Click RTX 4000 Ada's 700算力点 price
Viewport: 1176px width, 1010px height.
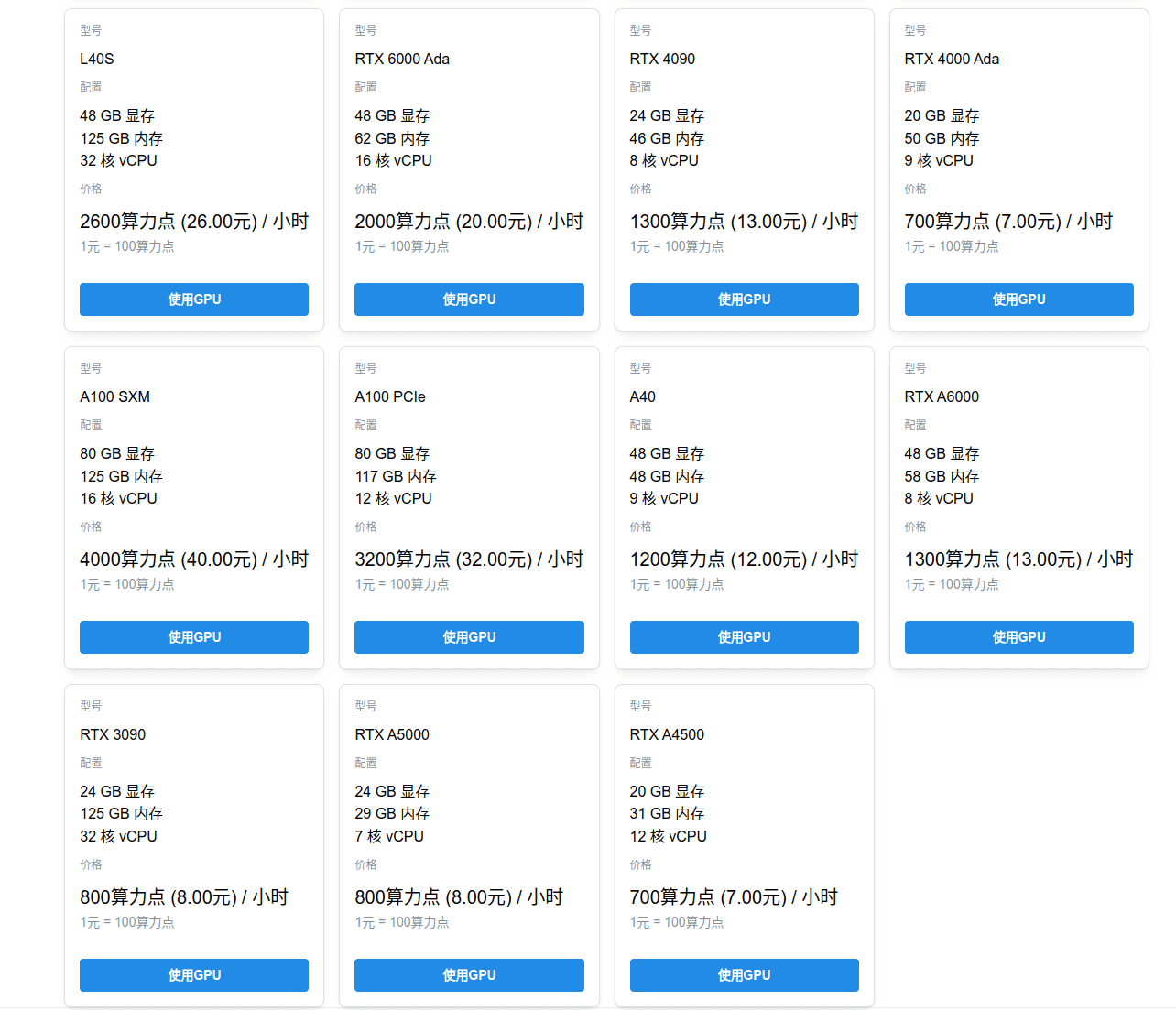pyautogui.click(x=1008, y=222)
